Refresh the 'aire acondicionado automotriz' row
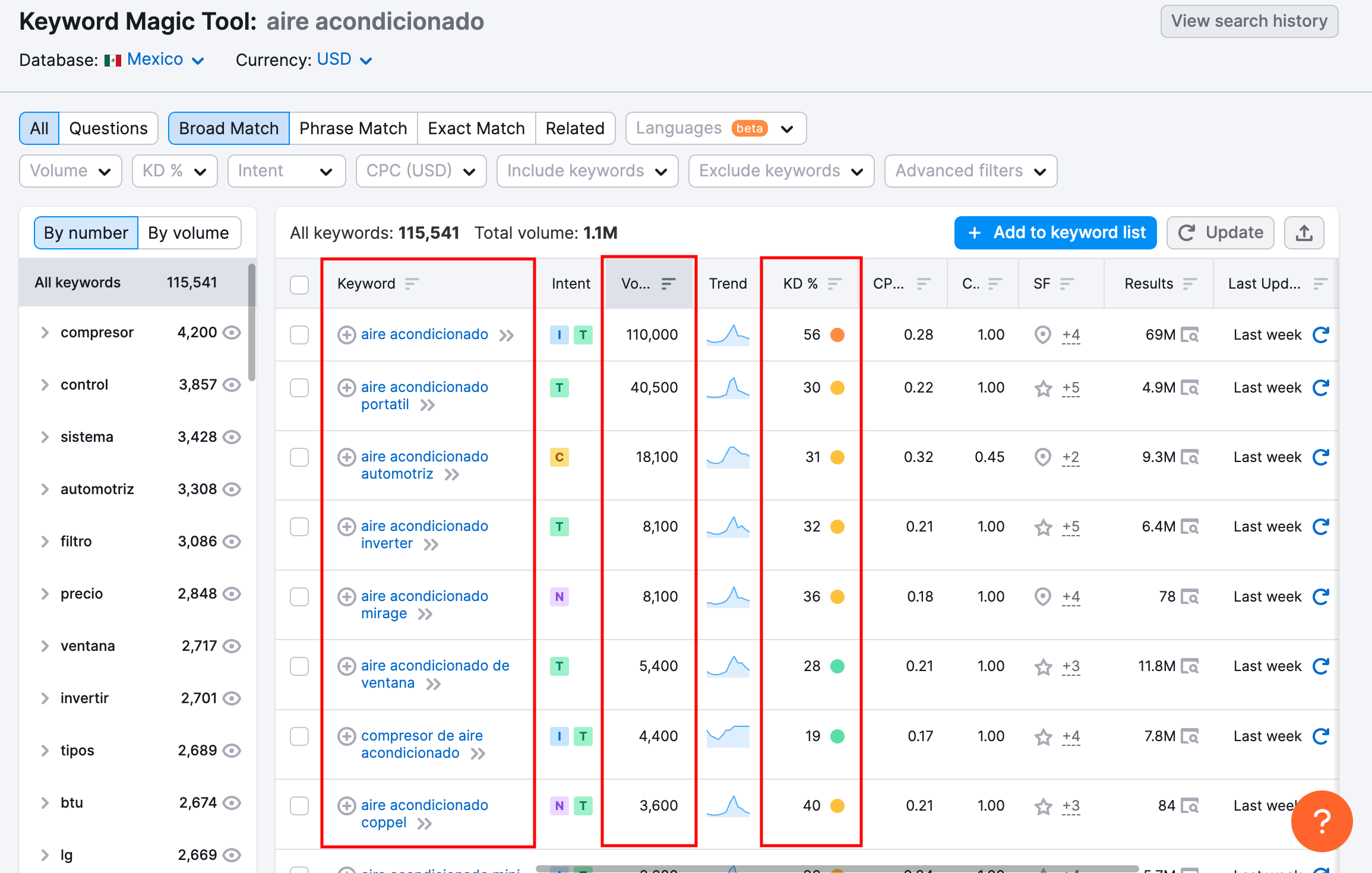This screenshot has height=873, width=1372. click(1321, 457)
